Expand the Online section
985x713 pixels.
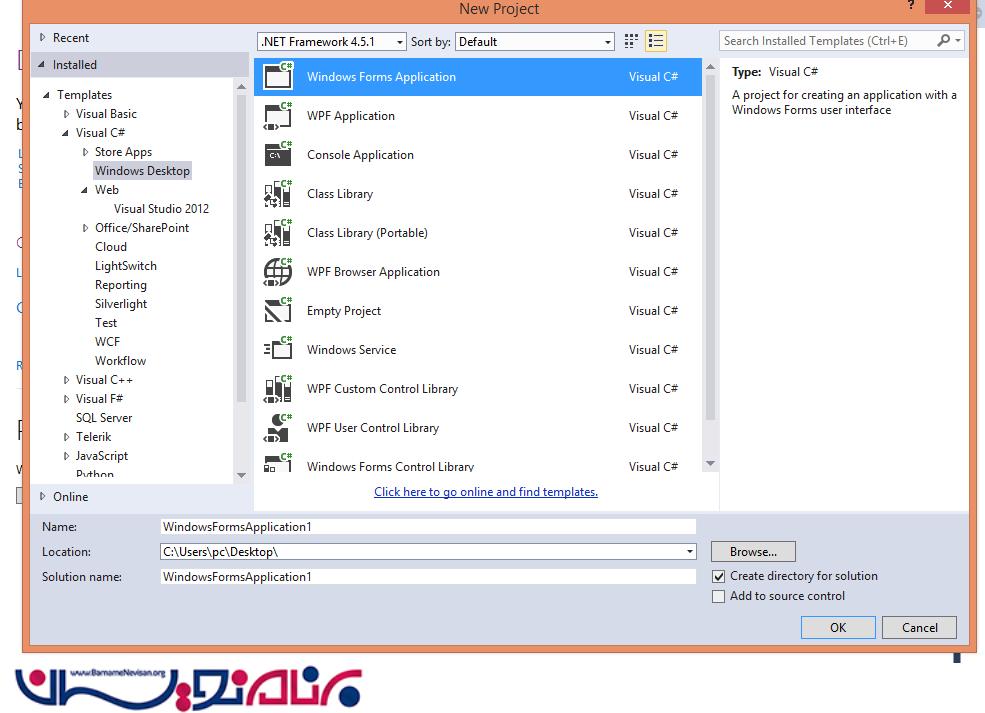click(42, 496)
